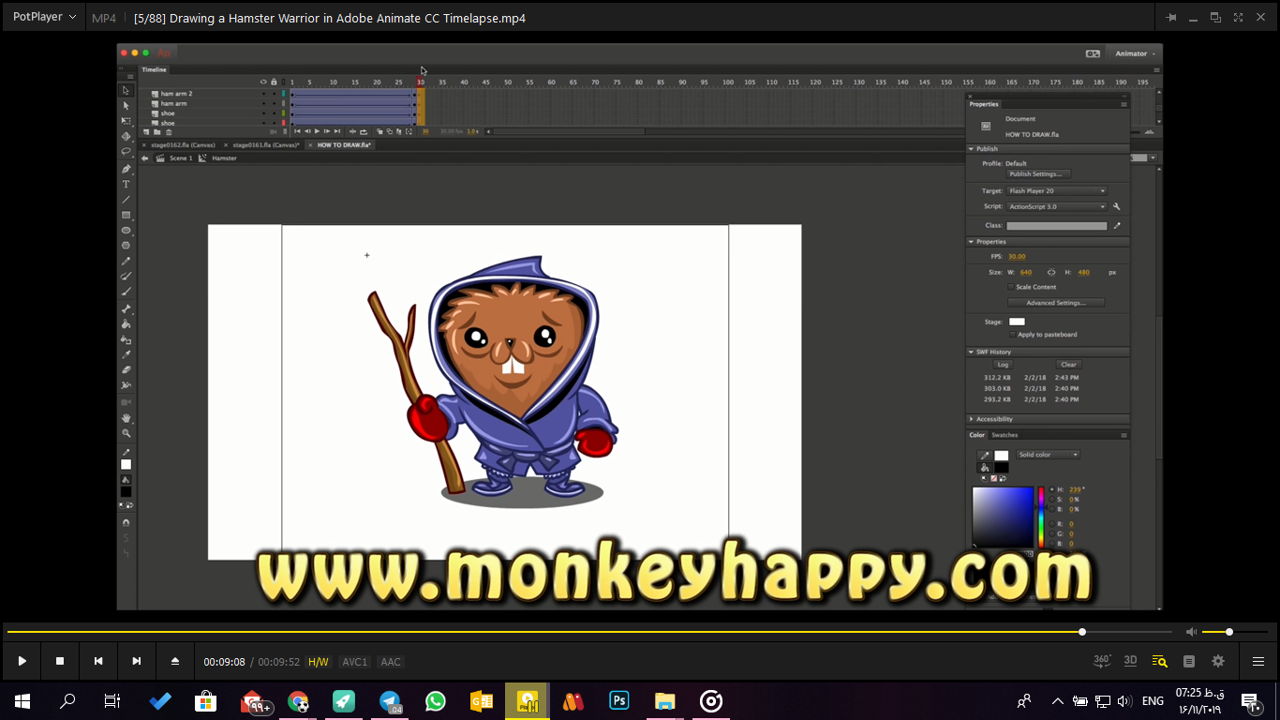Screen dimensions: 1280x720
Task: Select the Line tool
Action: click(126, 200)
